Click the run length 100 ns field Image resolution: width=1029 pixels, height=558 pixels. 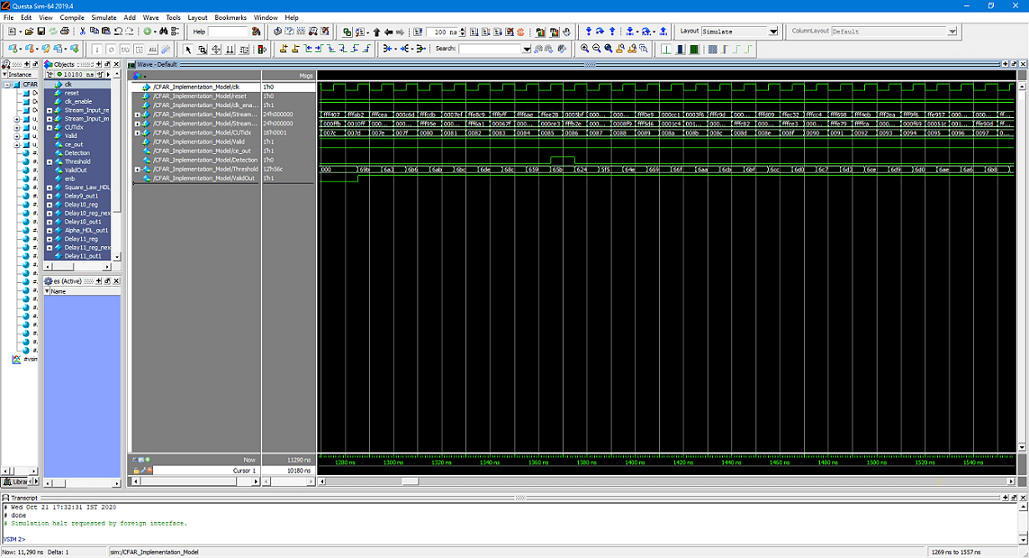pos(442,32)
